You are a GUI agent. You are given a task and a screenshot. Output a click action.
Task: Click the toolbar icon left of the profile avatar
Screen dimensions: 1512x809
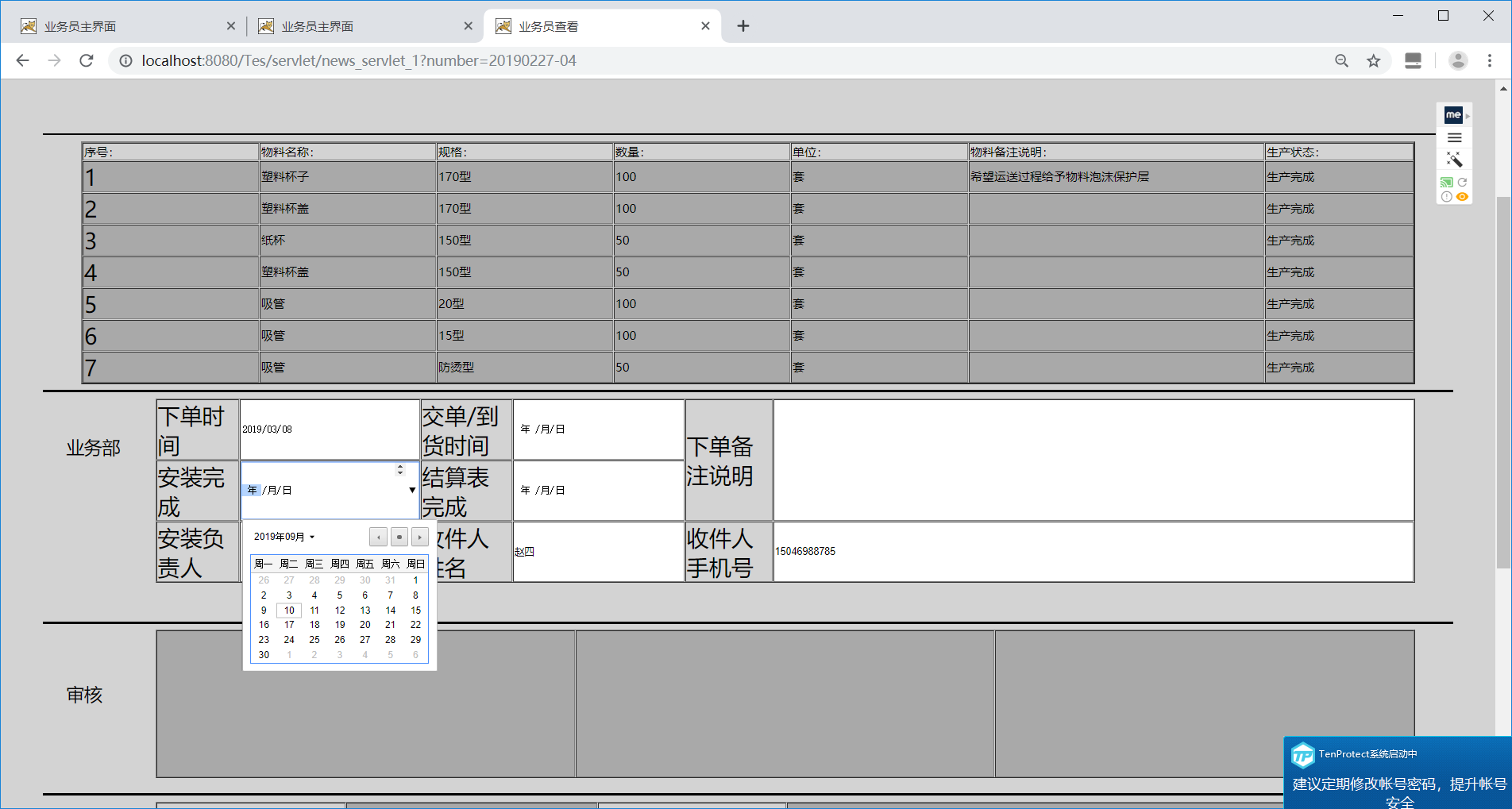(x=1413, y=60)
